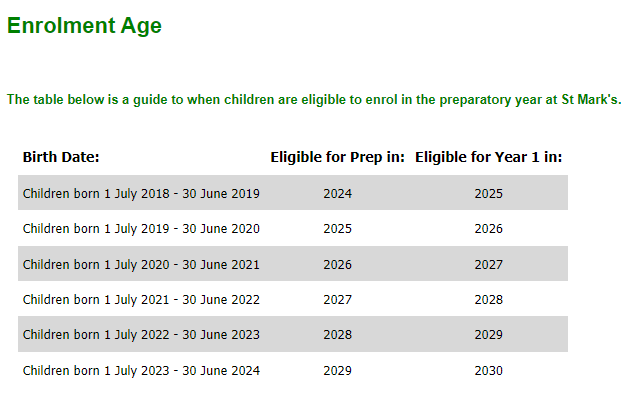Click row Children born 1 July 2022 - 30 June 2023
Image resolution: width=630 pixels, height=399 pixels.
[293, 334]
